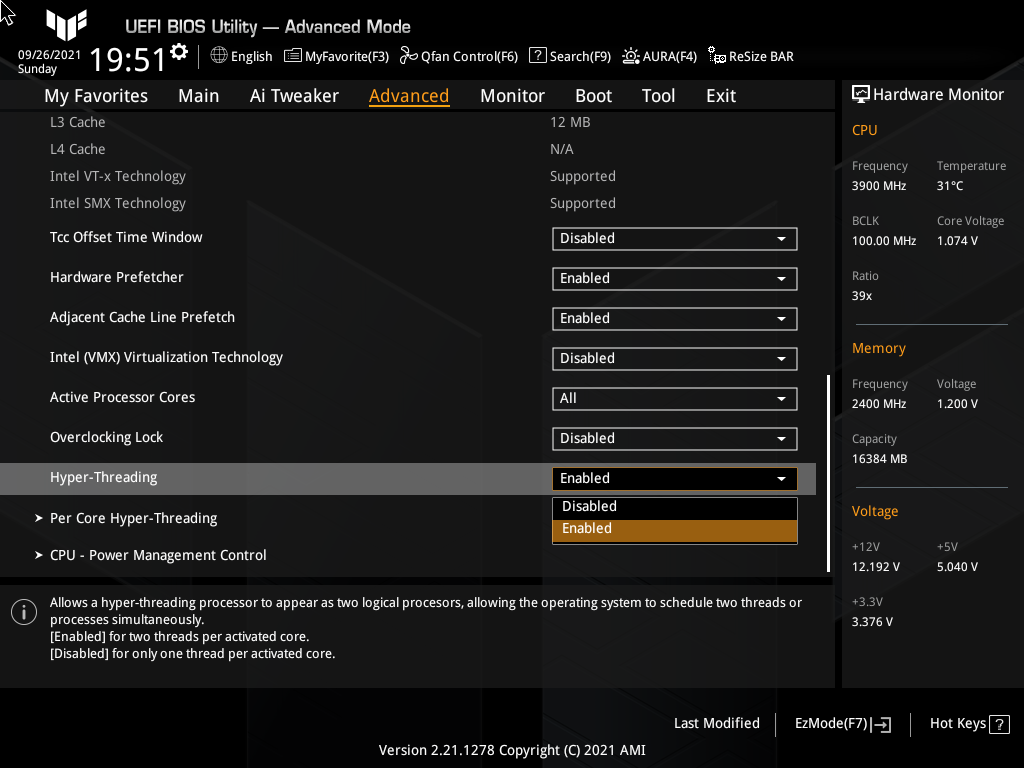Open the Boot menu
The height and width of the screenshot is (768, 1024).
[x=593, y=95]
